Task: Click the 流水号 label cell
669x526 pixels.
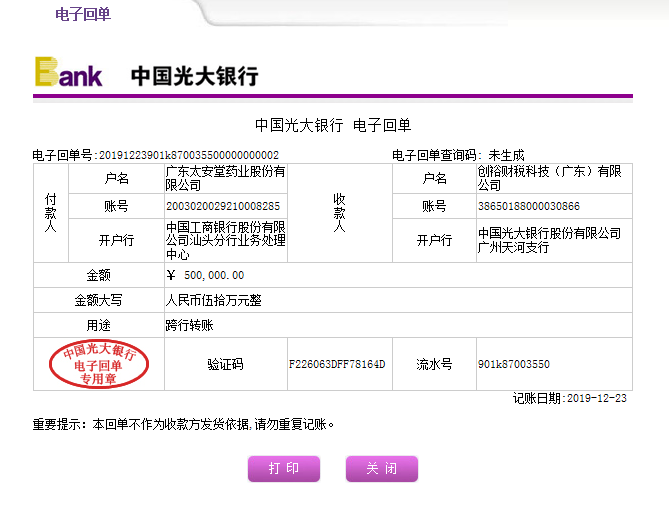Action: pyautogui.click(x=434, y=364)
